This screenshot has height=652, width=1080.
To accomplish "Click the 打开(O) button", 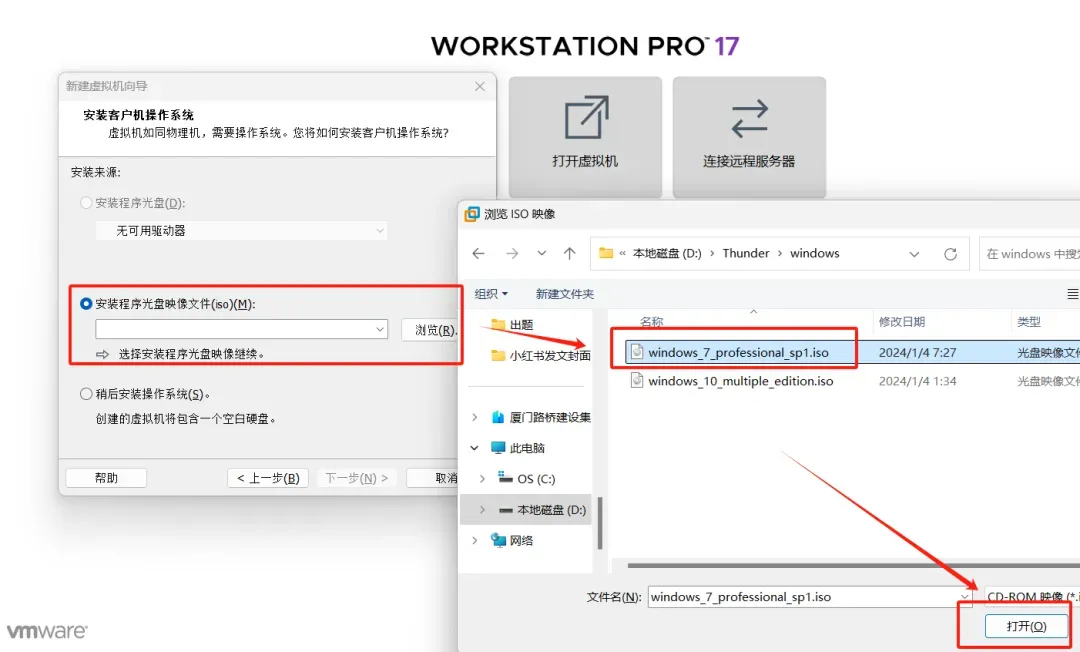I will pyautogui.click(x=1026, y=626).
